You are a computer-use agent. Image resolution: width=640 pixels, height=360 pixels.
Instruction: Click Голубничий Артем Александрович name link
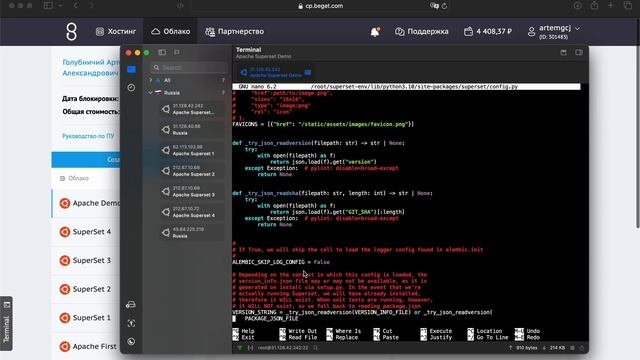point(90,68)
